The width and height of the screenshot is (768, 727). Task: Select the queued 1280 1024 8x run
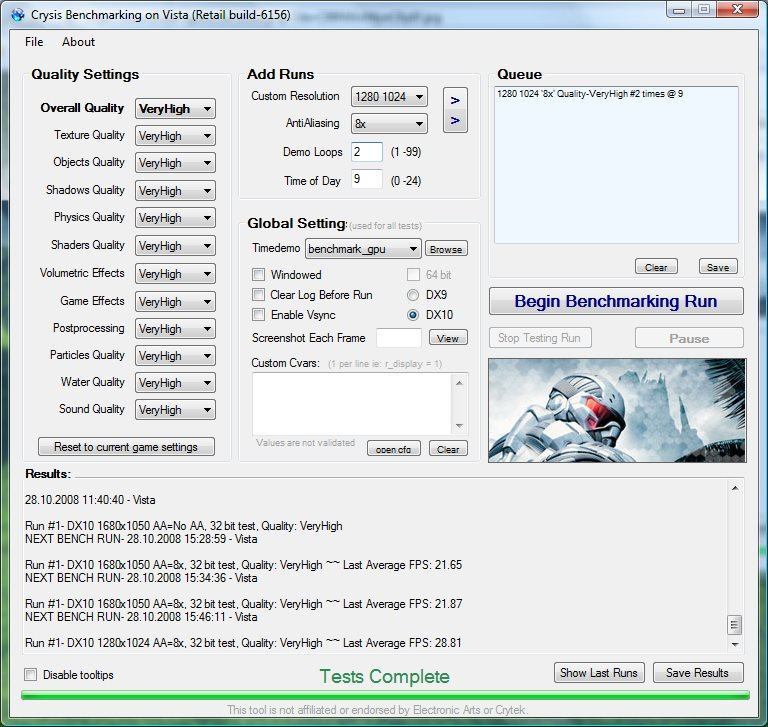590,94
